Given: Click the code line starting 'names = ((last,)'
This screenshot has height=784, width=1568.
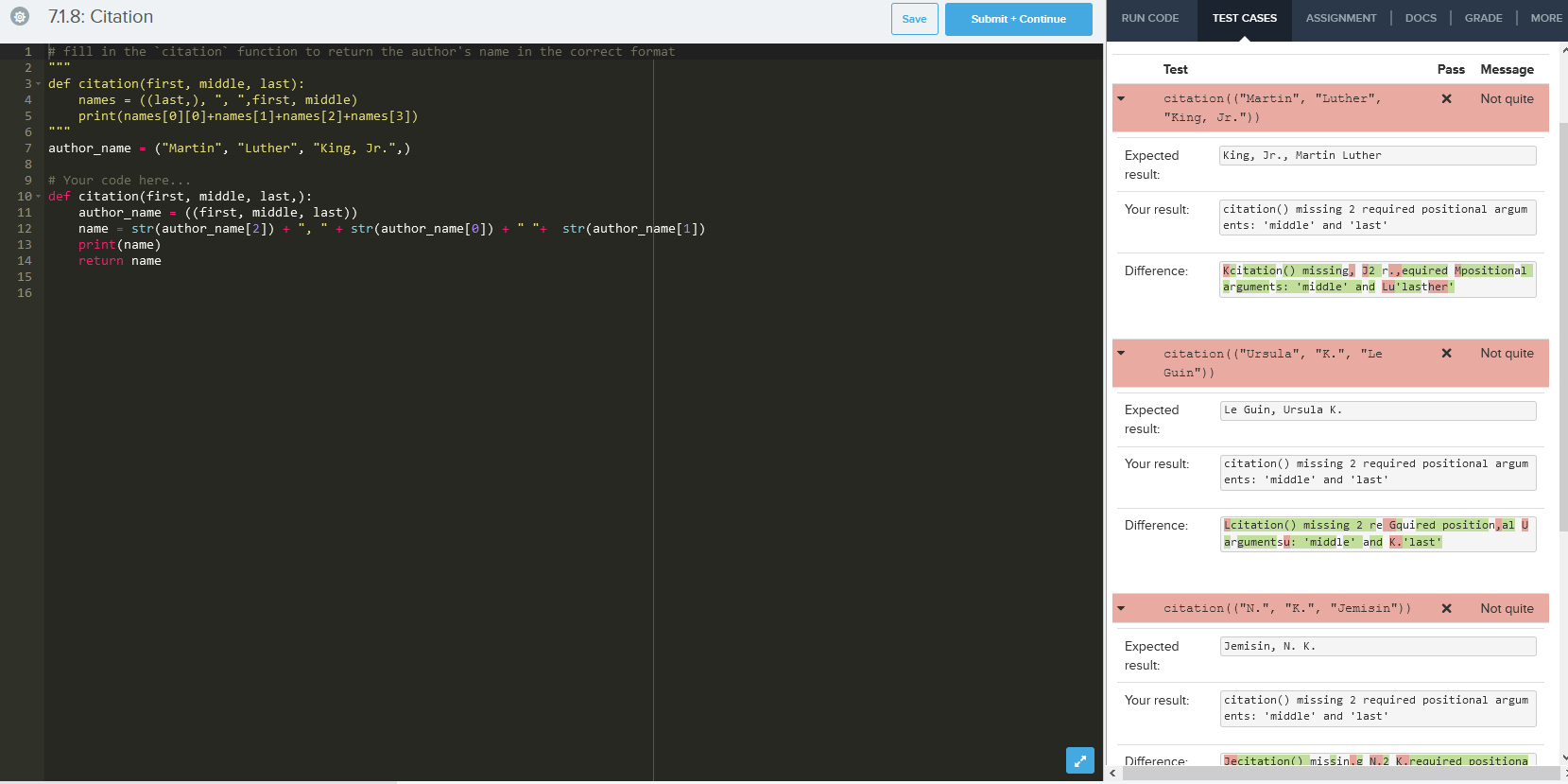Looking at the screenshot, I should (x=217, y=100).
